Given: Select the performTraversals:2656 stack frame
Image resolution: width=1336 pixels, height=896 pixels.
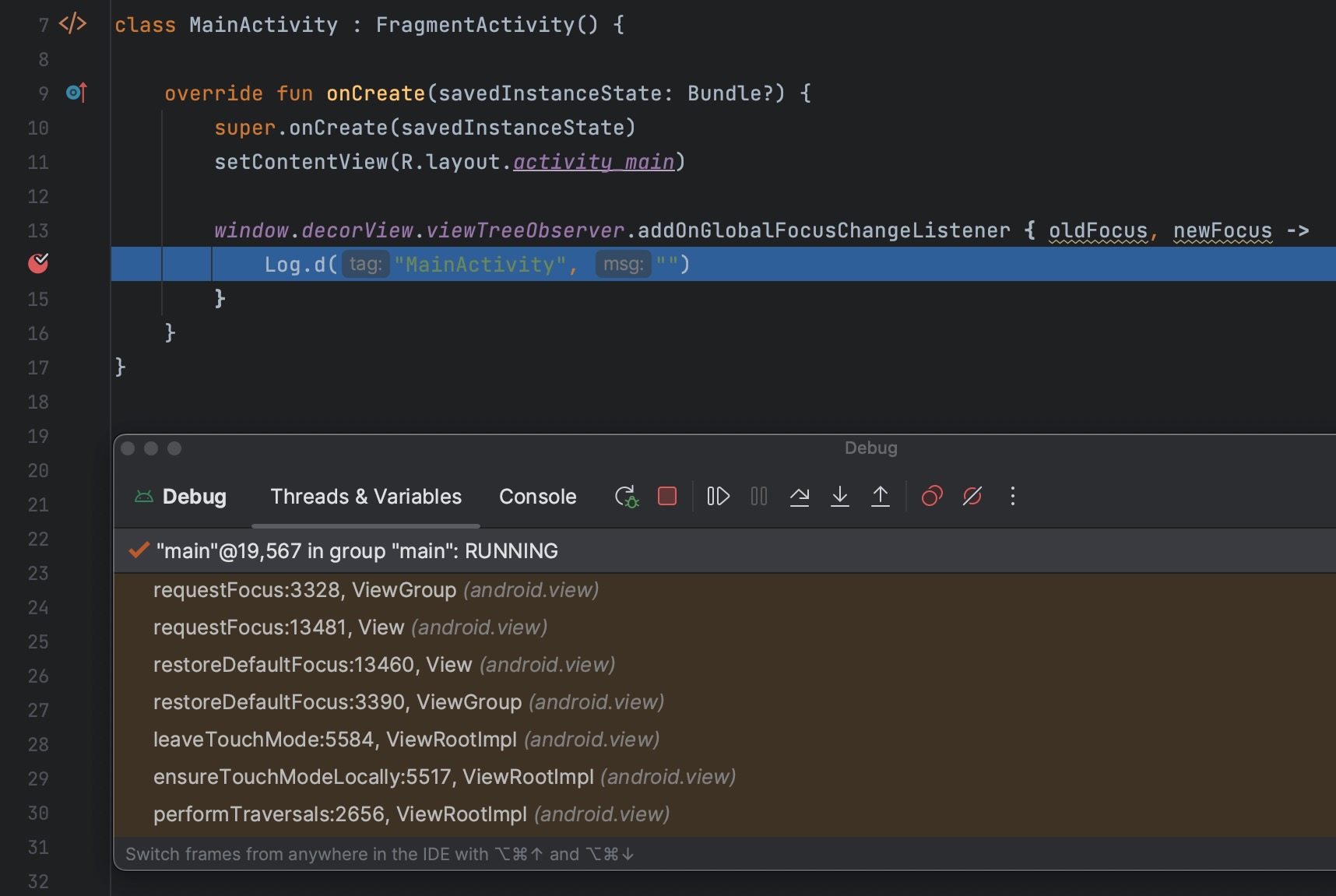Looking at the screenshot, I should [x=411, y=814].
